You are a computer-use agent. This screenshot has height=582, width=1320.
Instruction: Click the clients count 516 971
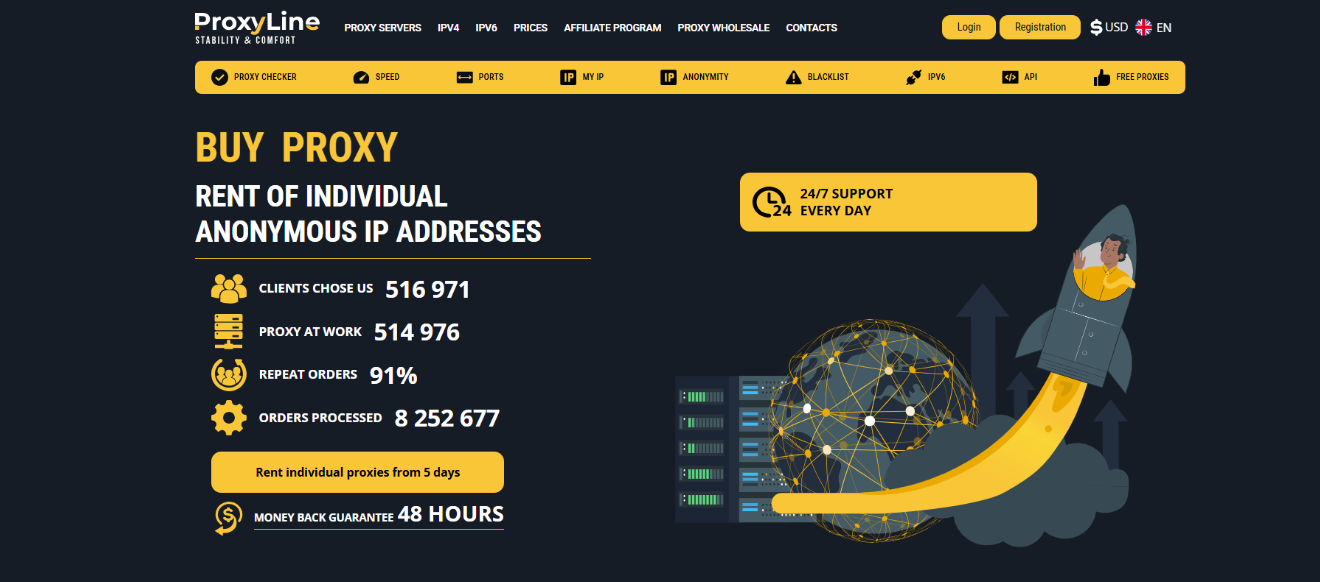pos(427,289)
